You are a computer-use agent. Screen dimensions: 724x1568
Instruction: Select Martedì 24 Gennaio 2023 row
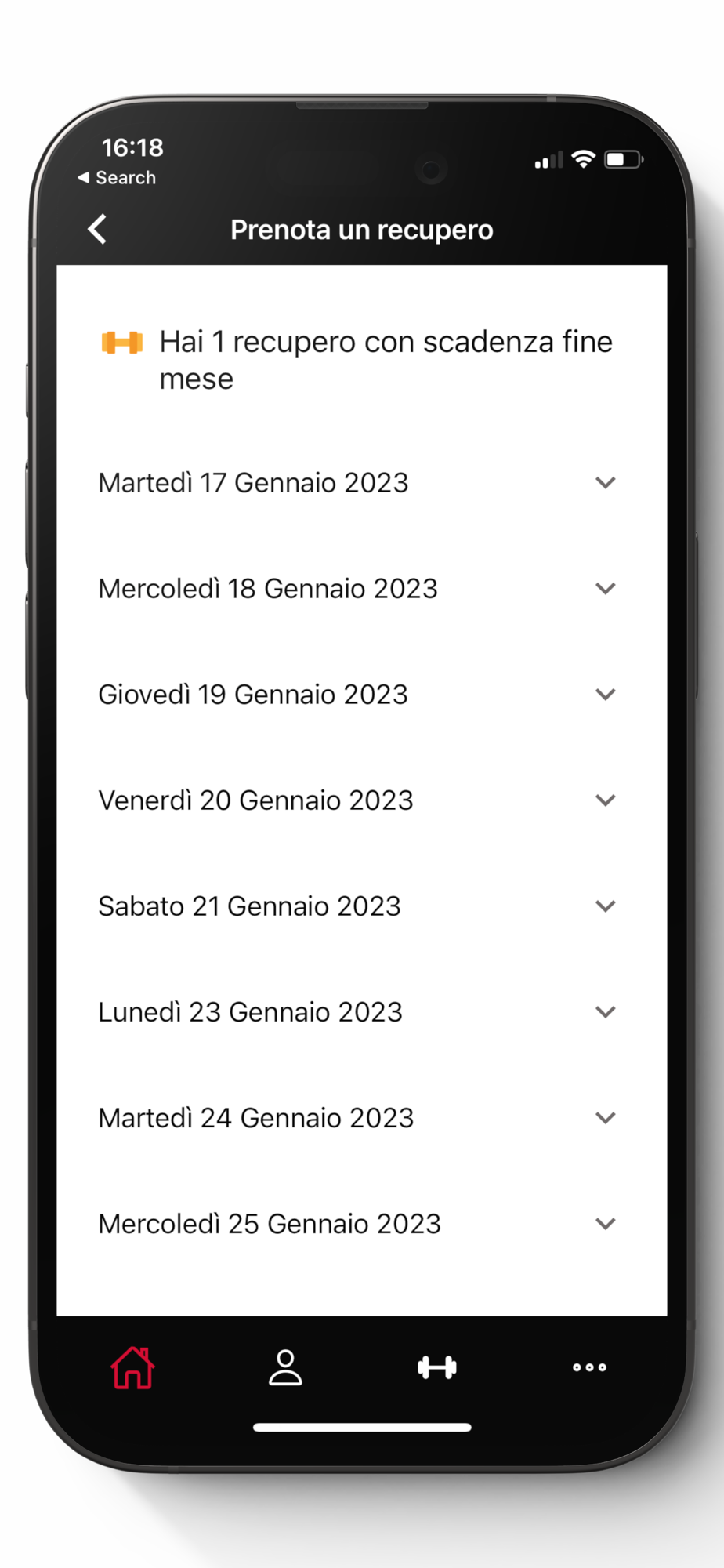362,1117
